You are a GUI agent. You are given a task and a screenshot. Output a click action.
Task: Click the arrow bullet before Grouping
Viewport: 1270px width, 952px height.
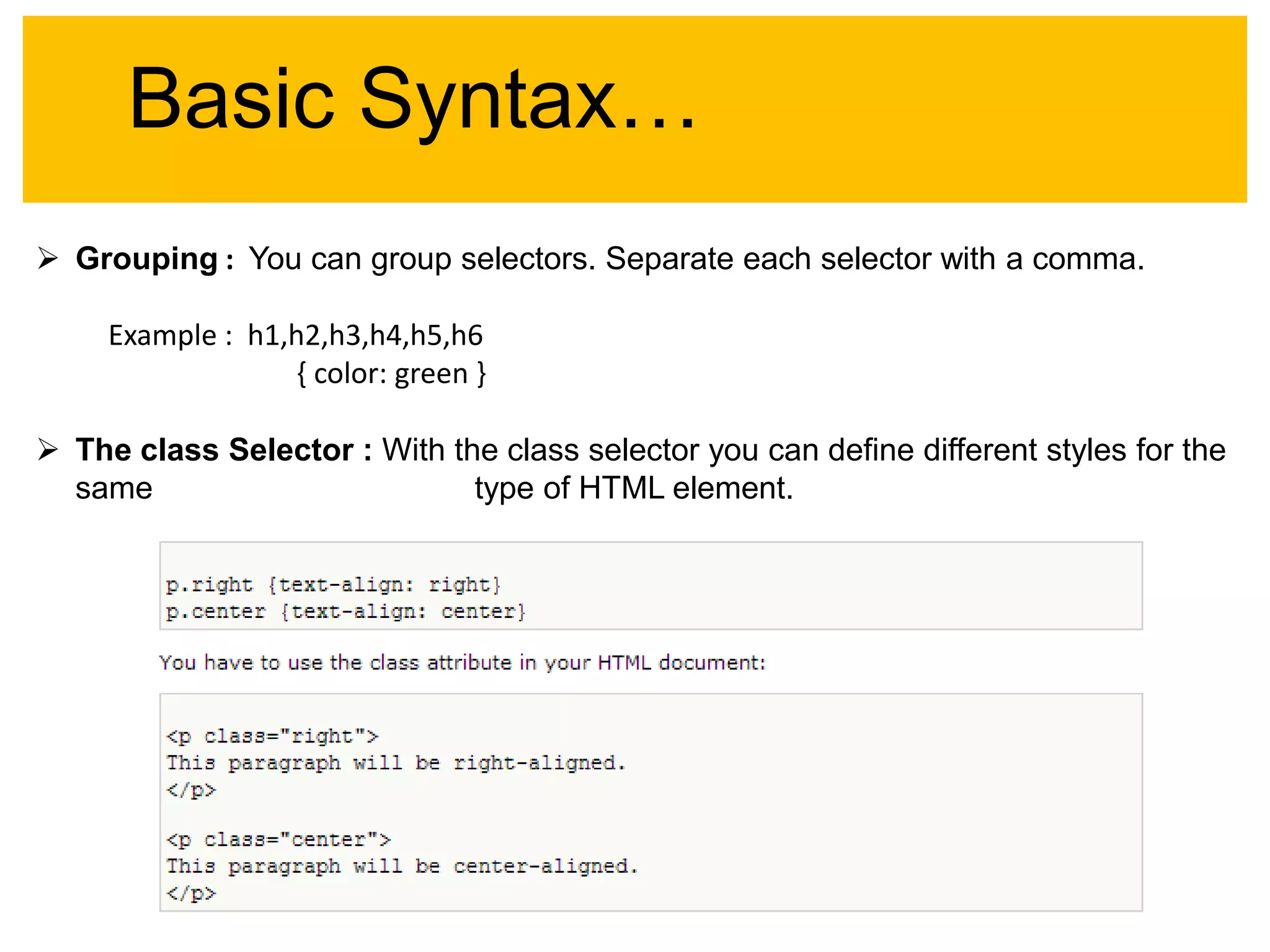(48, 258)
